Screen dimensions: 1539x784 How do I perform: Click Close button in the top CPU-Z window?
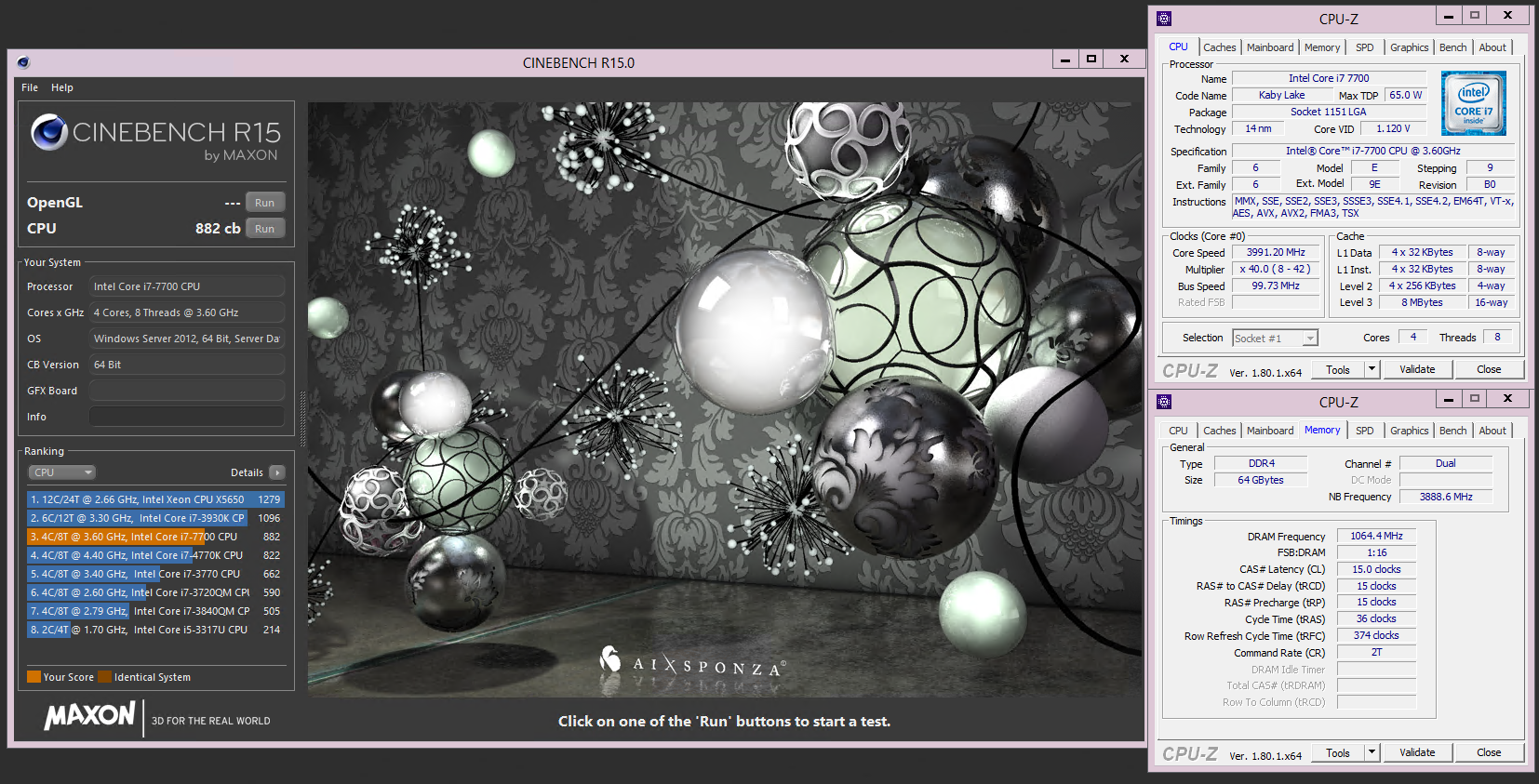pos(1489,369)
